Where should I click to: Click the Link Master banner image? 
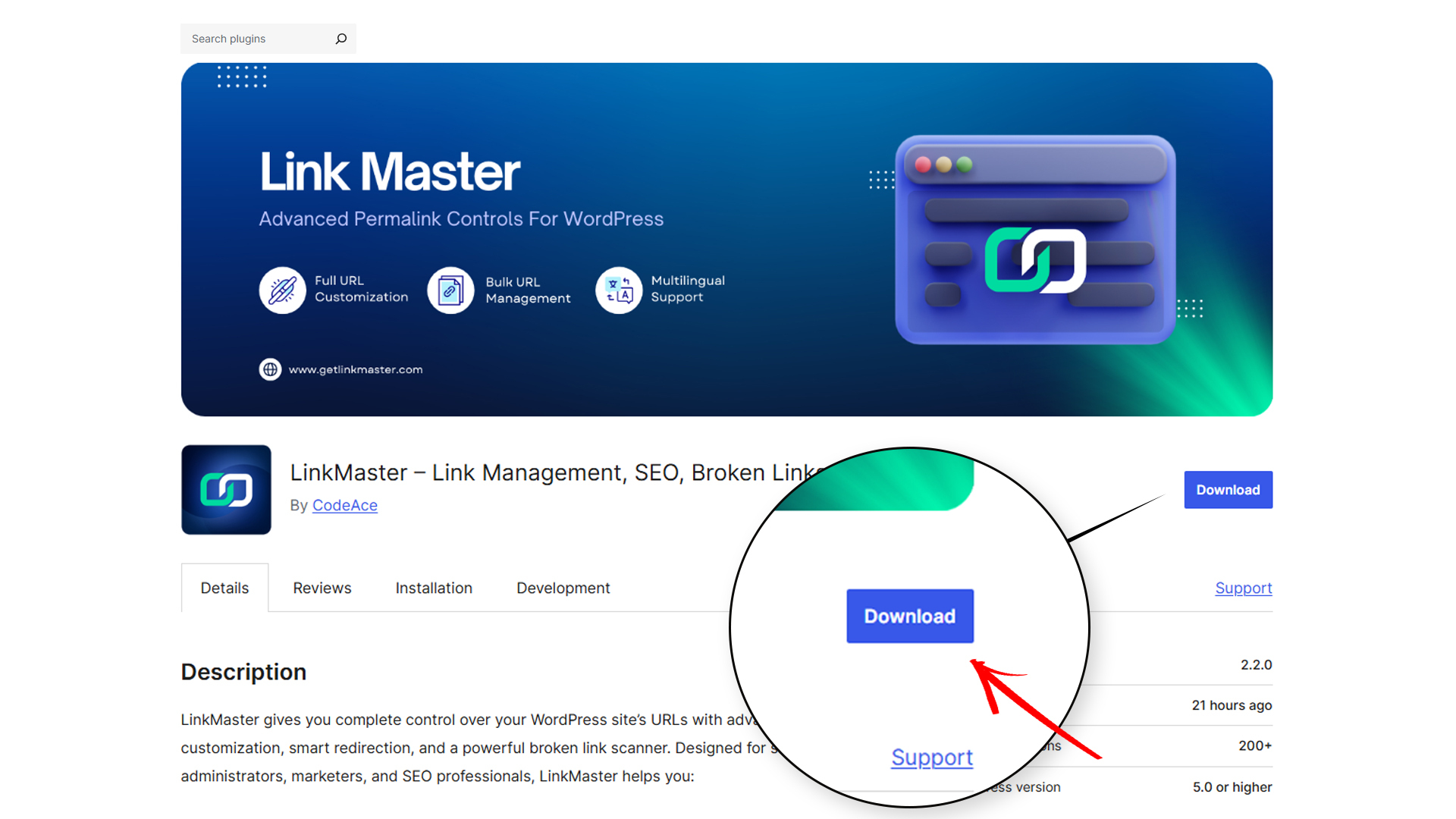726,240
